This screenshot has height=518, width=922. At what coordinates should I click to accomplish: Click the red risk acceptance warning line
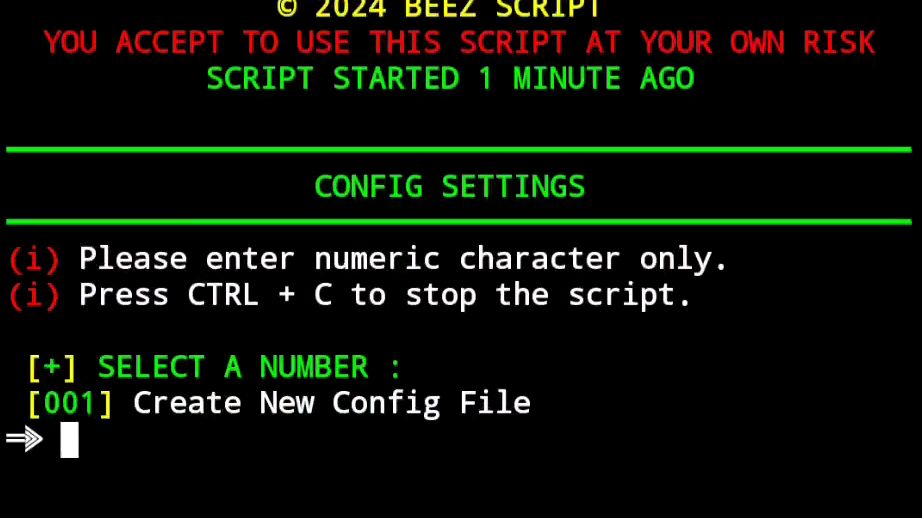[x=459, y=43]
